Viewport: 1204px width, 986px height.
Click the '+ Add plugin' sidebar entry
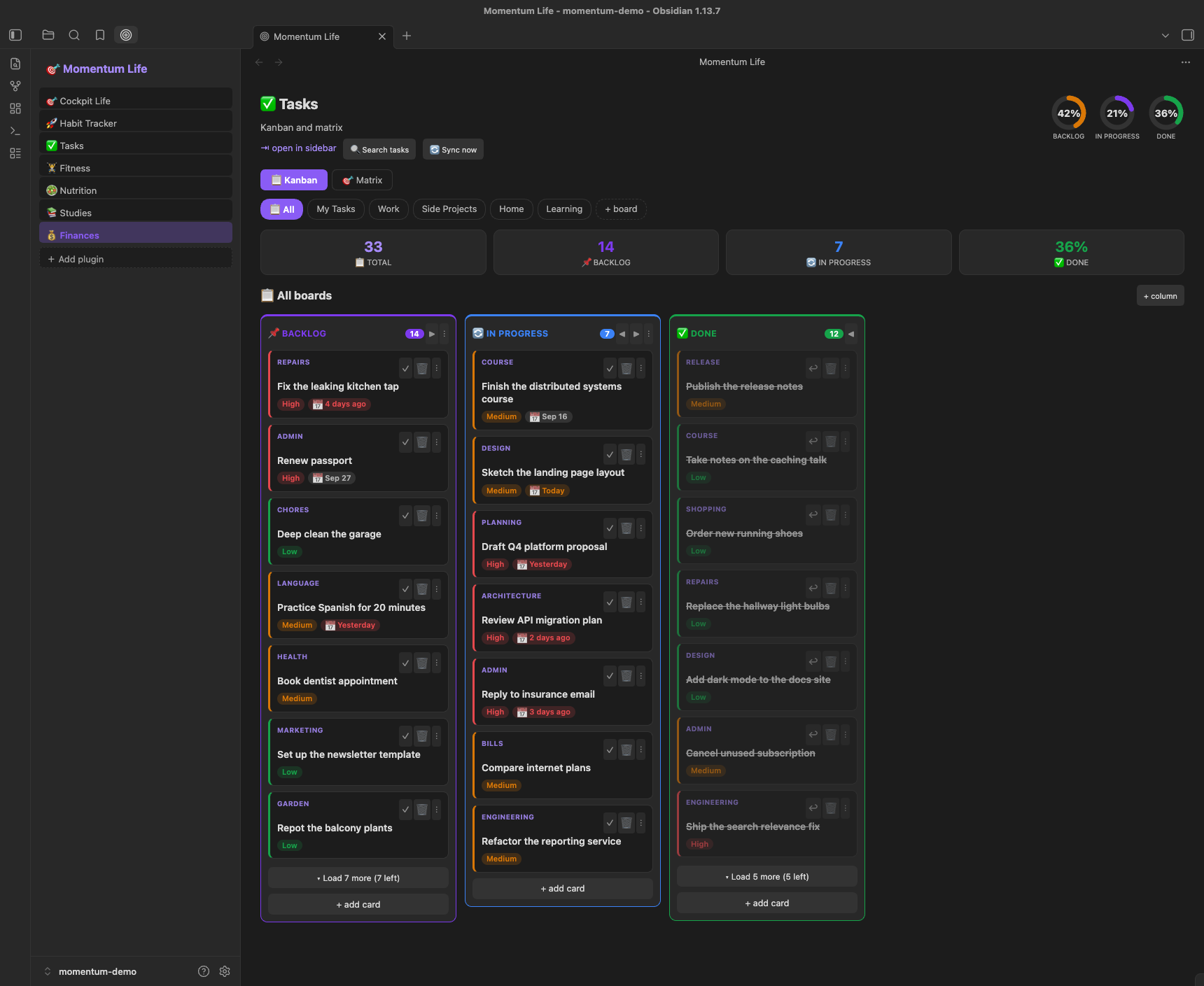click(x=136, y=259)
